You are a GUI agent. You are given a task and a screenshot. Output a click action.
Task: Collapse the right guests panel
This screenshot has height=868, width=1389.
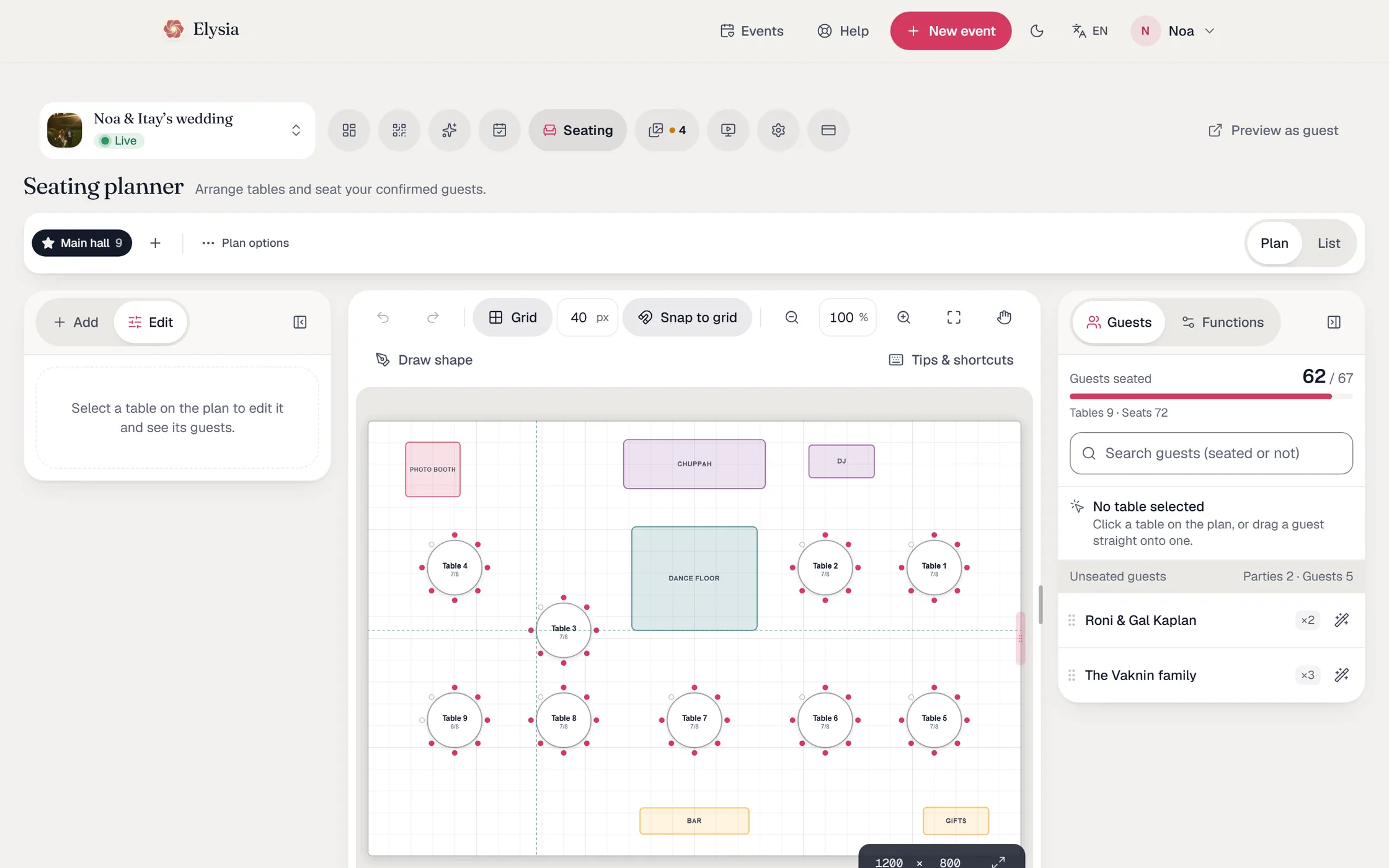click(1334, 322)
